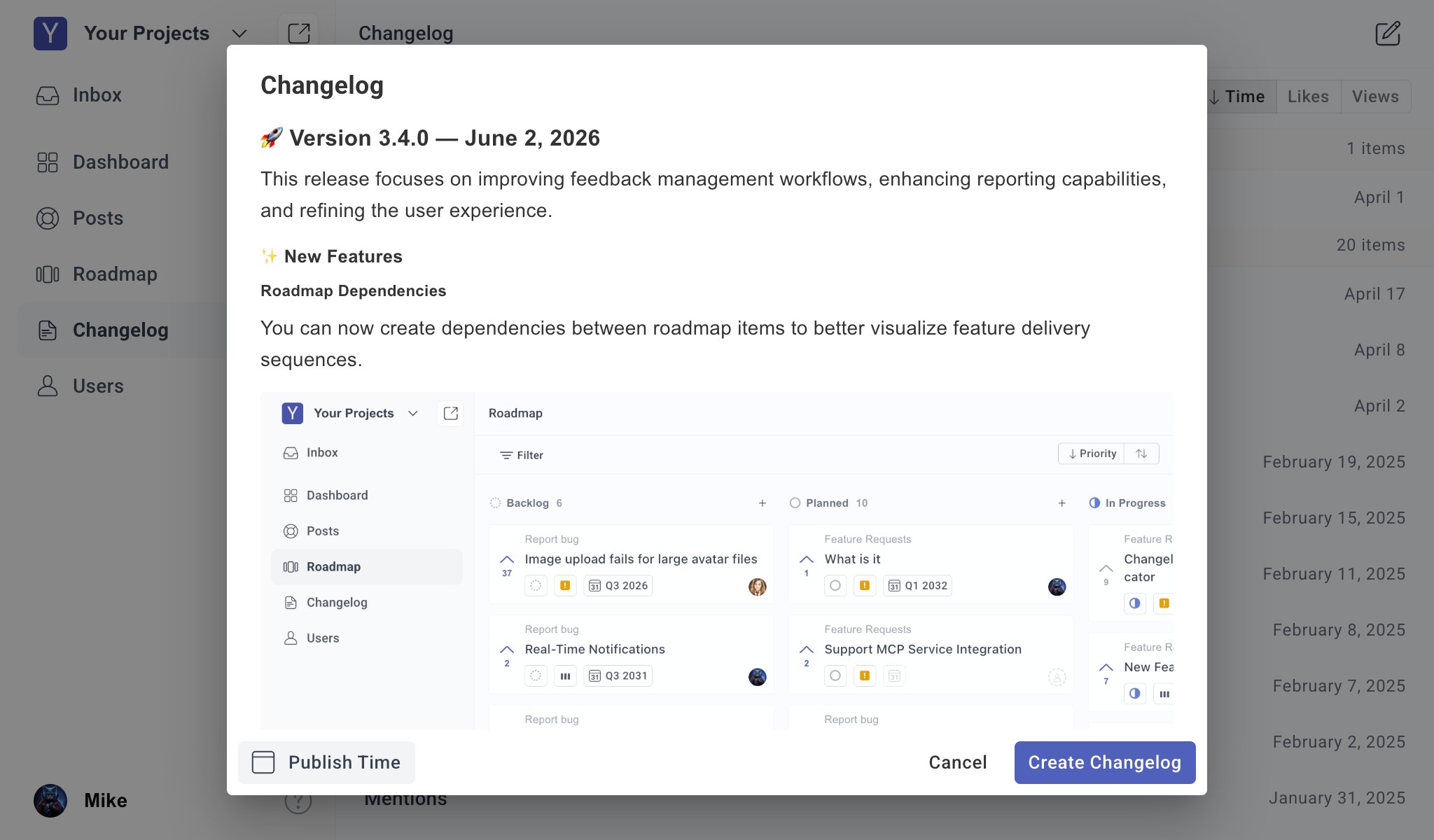The image size is (1434, 840).
Task: Click the sort direction arrows icon
Action: [x=1141, y=454]
